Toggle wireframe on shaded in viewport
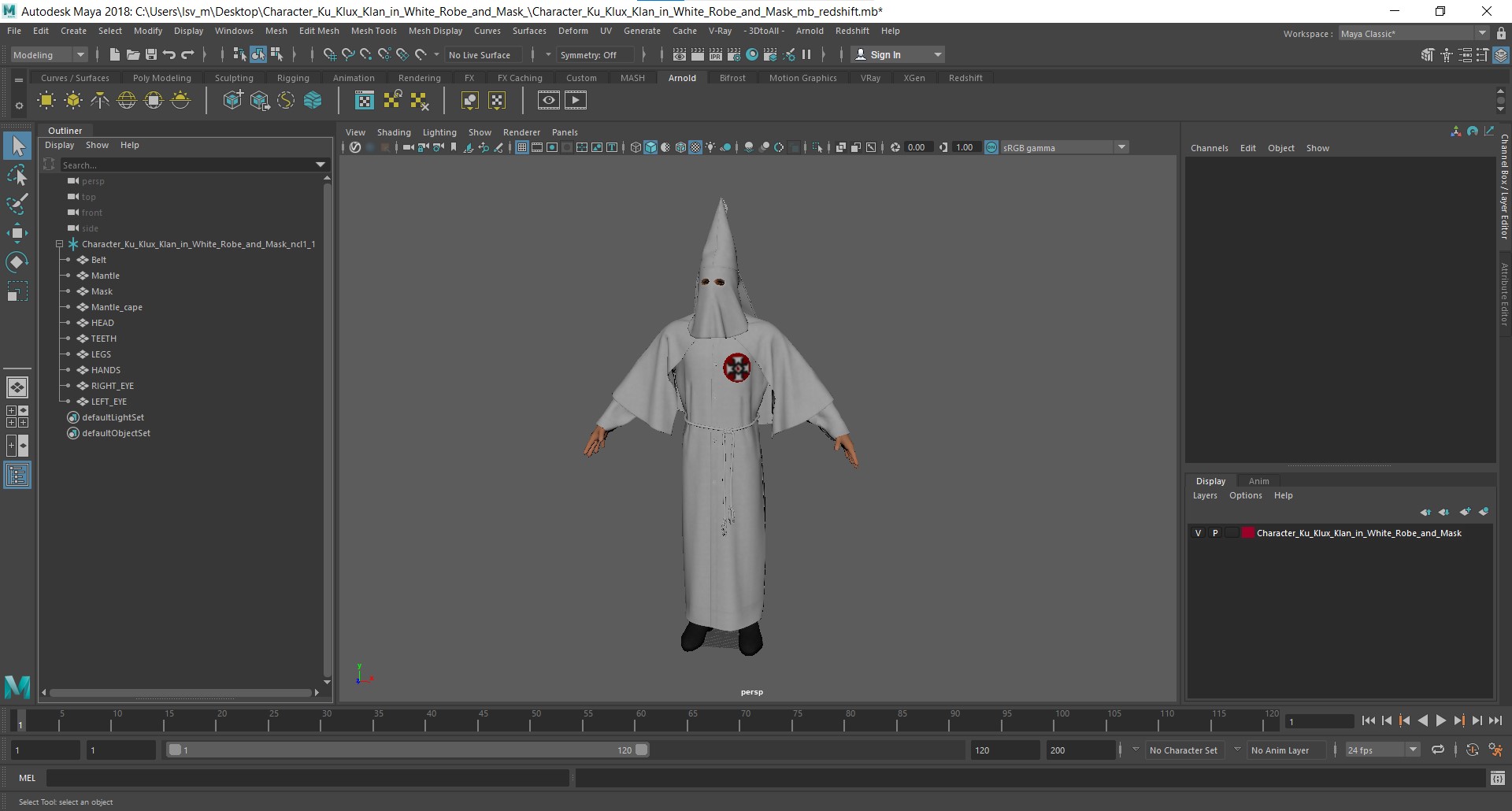The height and width of the screenshot is (811, 1512). [x=680, y=147]
